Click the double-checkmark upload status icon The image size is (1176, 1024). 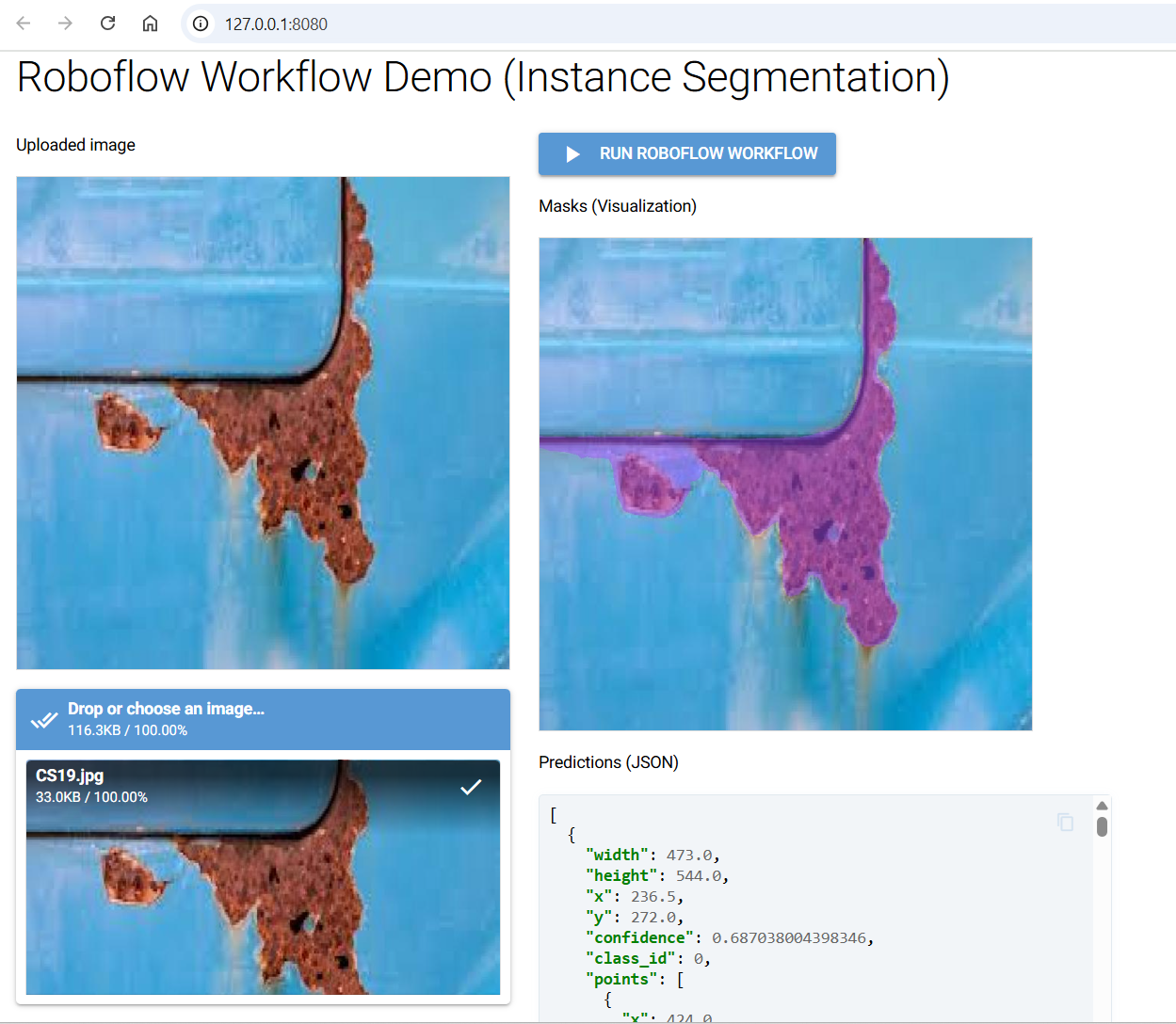44,719
